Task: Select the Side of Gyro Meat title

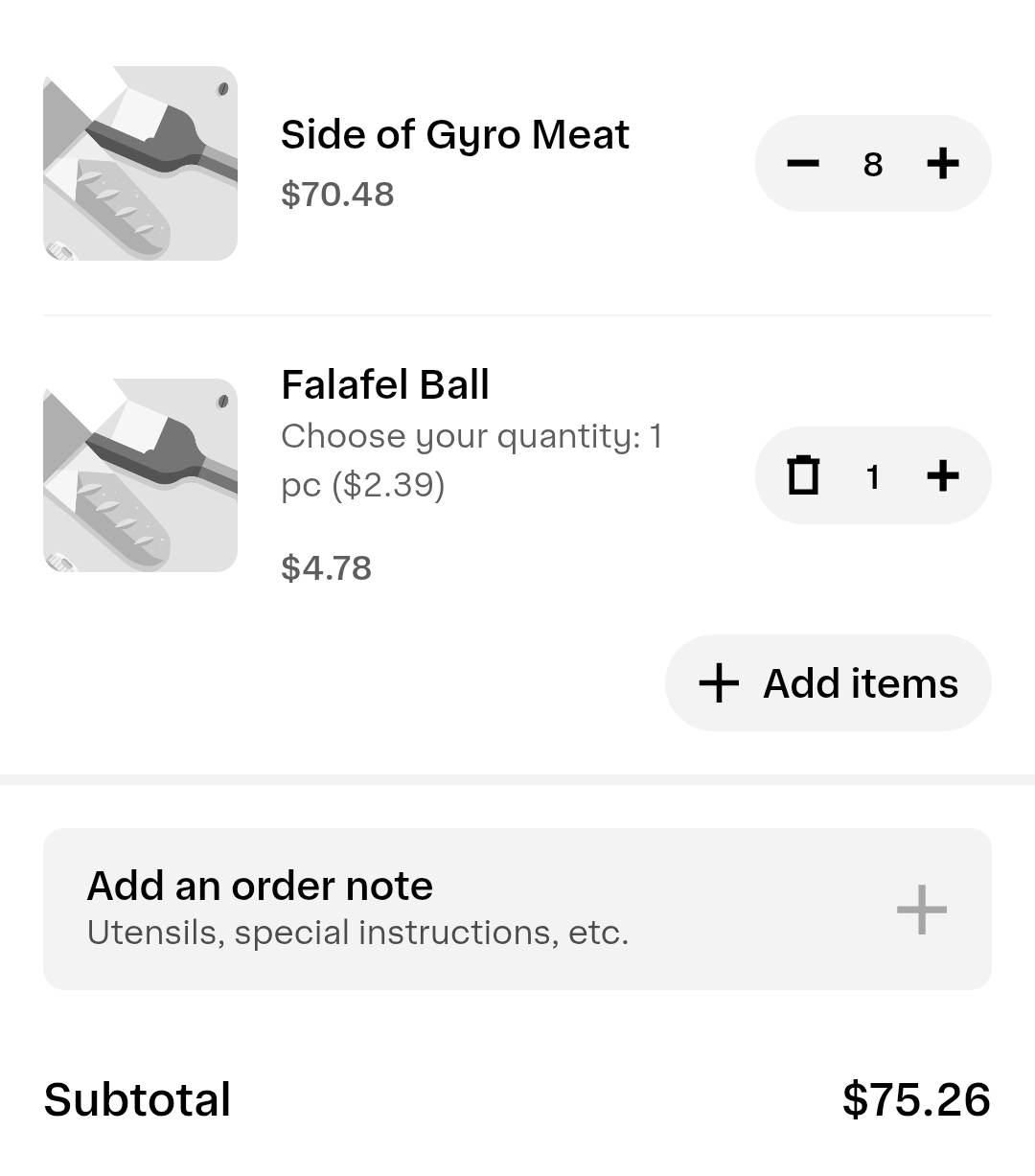Action: (454, 135)
